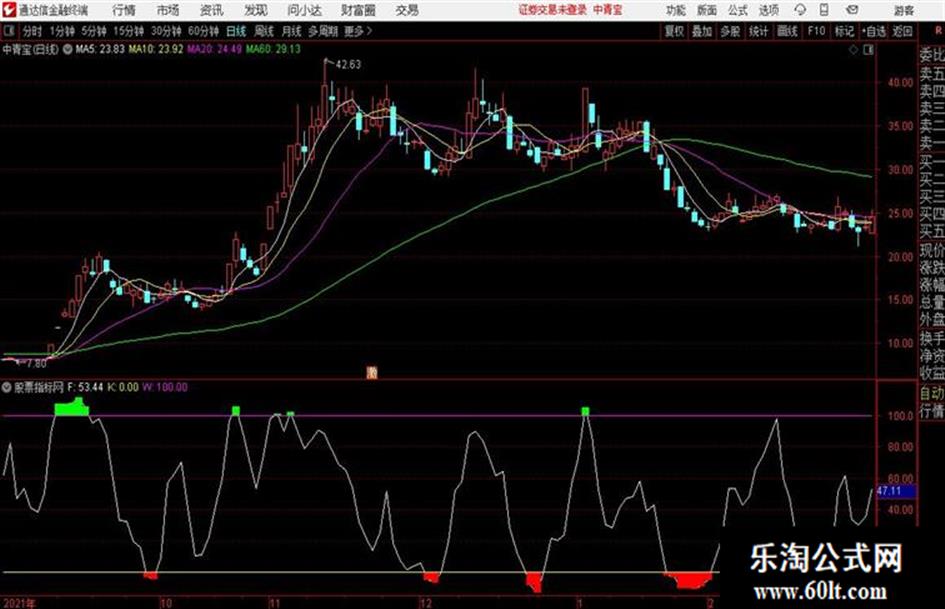The image size is (945, 609).
Task: Switch to the 1分钟 period tab
Action: click(x=61, y=31)
